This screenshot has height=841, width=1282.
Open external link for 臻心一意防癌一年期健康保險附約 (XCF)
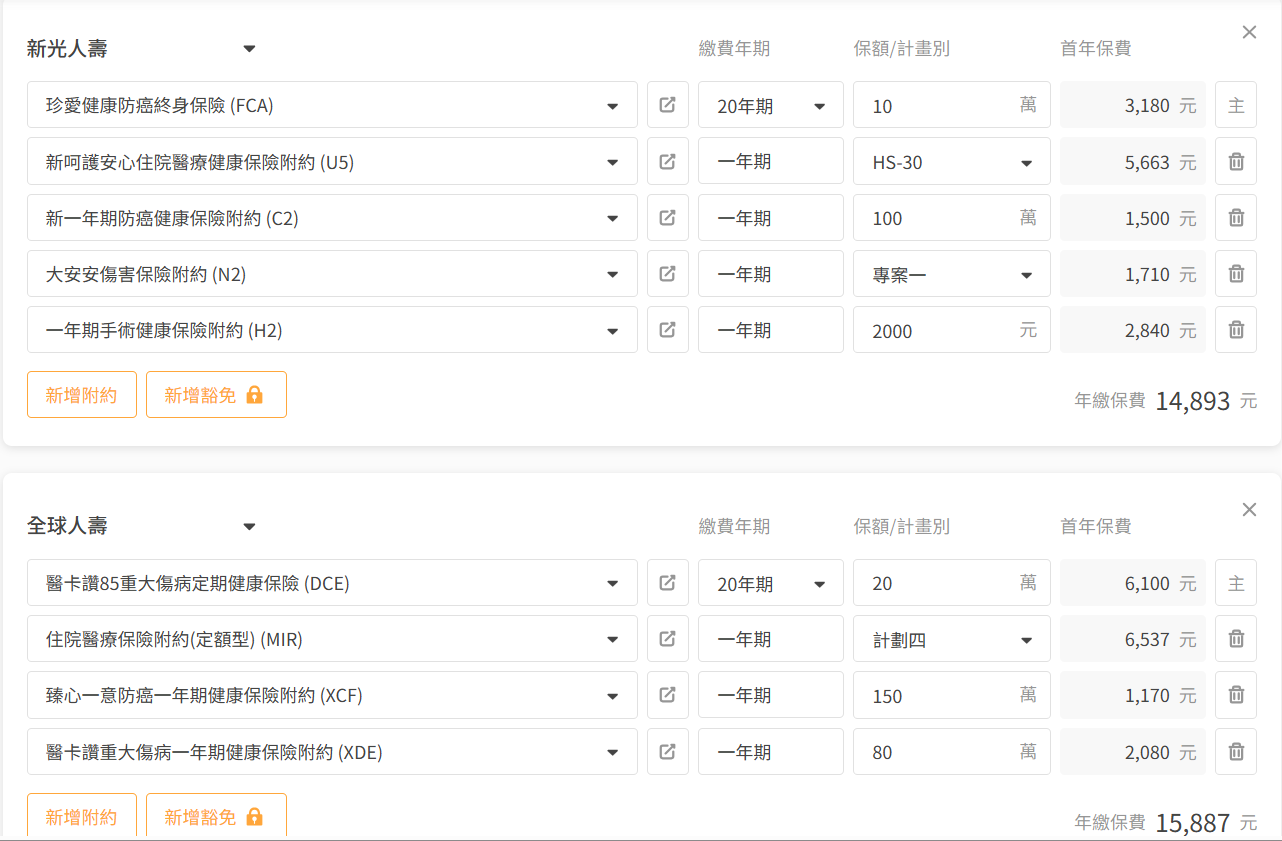tap(668, 695)
